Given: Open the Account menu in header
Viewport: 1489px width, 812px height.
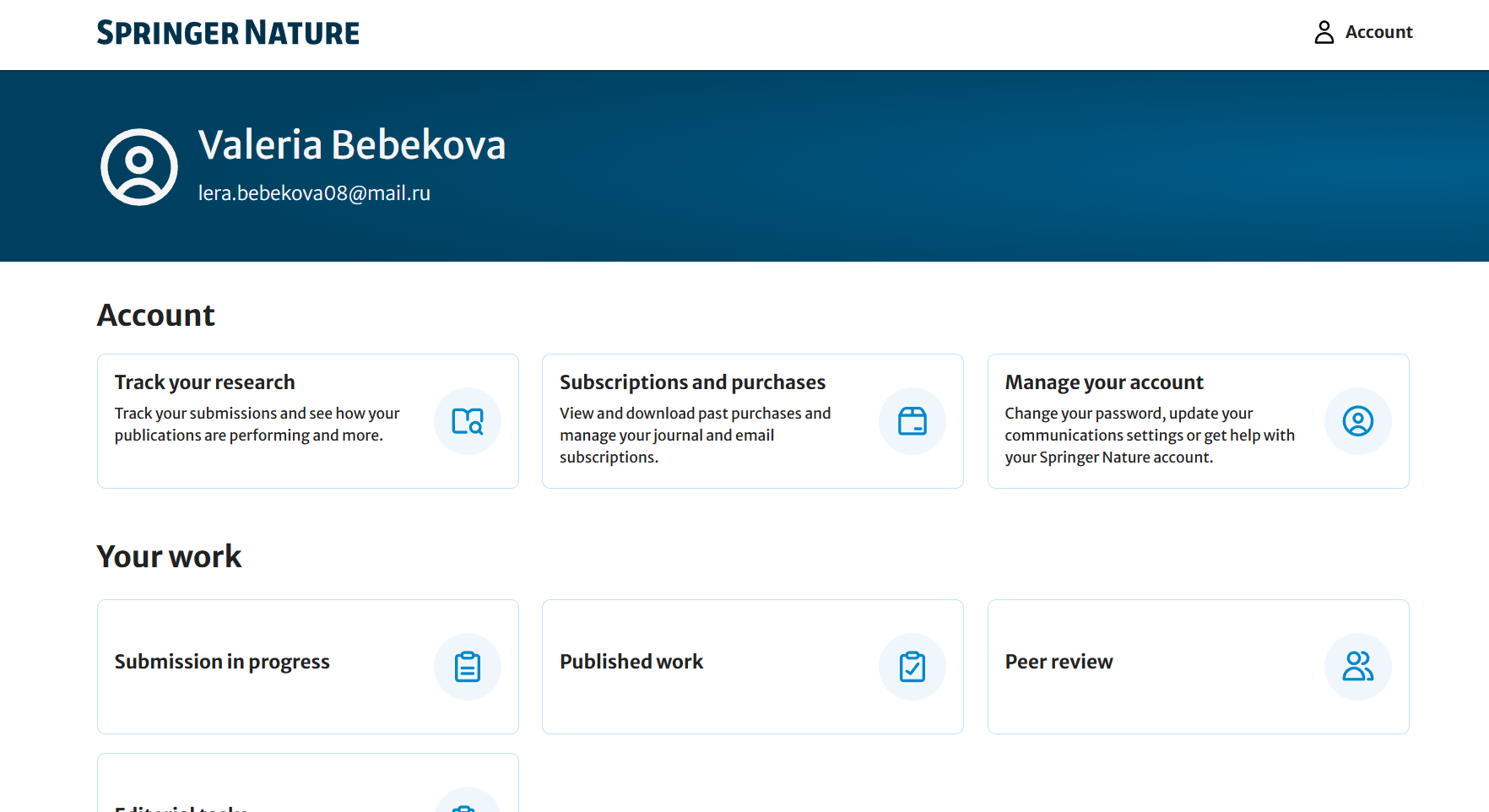Looking at the screenshot, I should click(x=1378, y=32).
